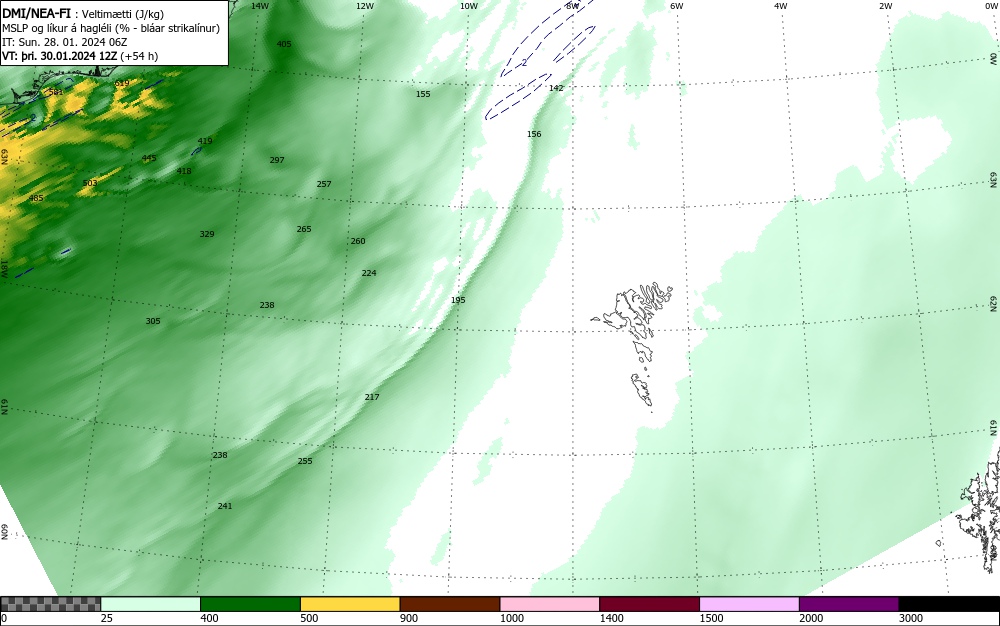Click the light green 25–400 legend swatch

151,604
